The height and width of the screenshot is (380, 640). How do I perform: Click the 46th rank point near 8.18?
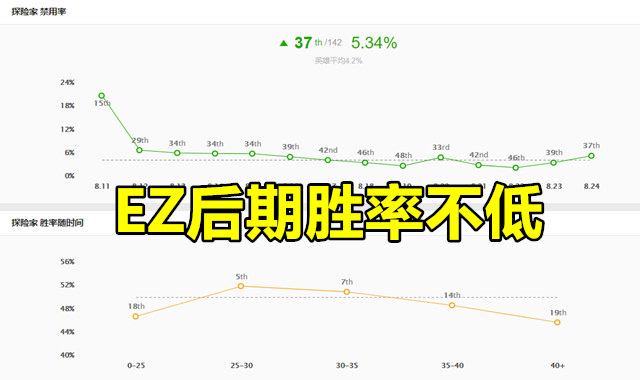[x=365, y=162]
